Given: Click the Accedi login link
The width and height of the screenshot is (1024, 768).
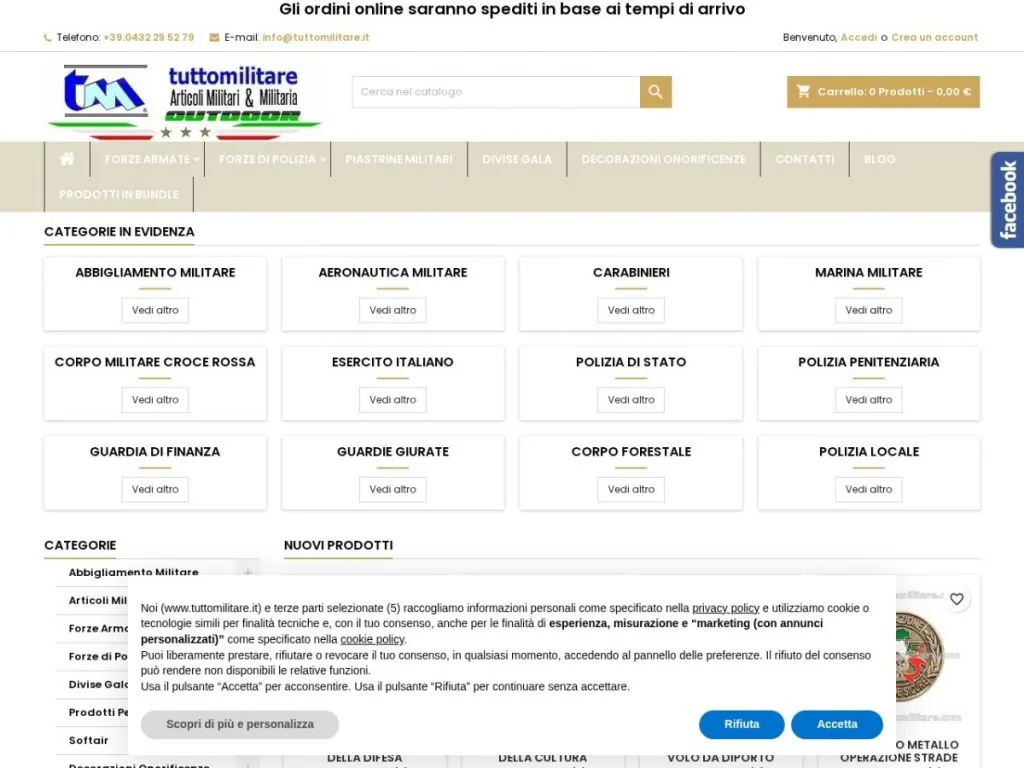Looking at the screenshot, I should [x=859, y=37].
